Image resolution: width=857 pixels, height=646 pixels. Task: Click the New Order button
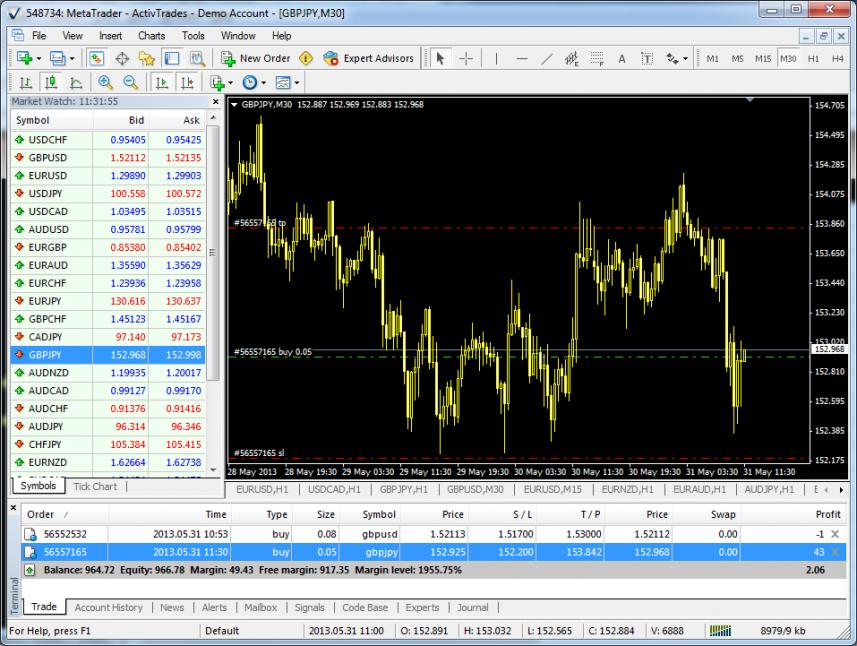click(x=255, y=59)
